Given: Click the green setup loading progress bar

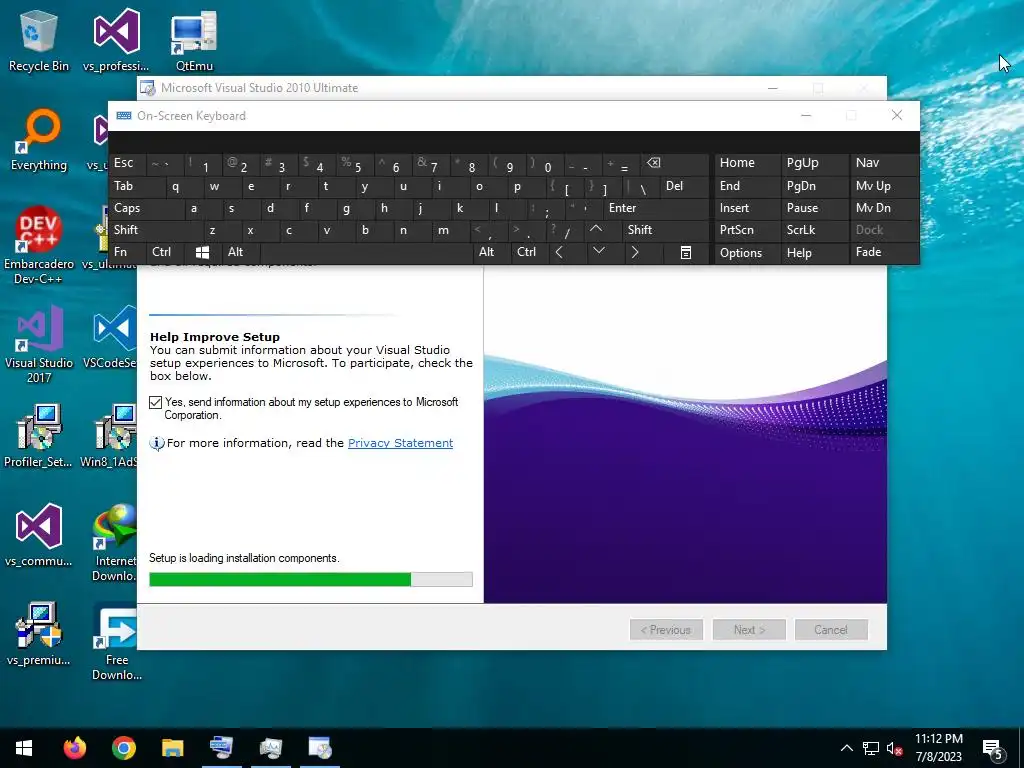Looking at the screenshot, I should (x=311, y=579).
